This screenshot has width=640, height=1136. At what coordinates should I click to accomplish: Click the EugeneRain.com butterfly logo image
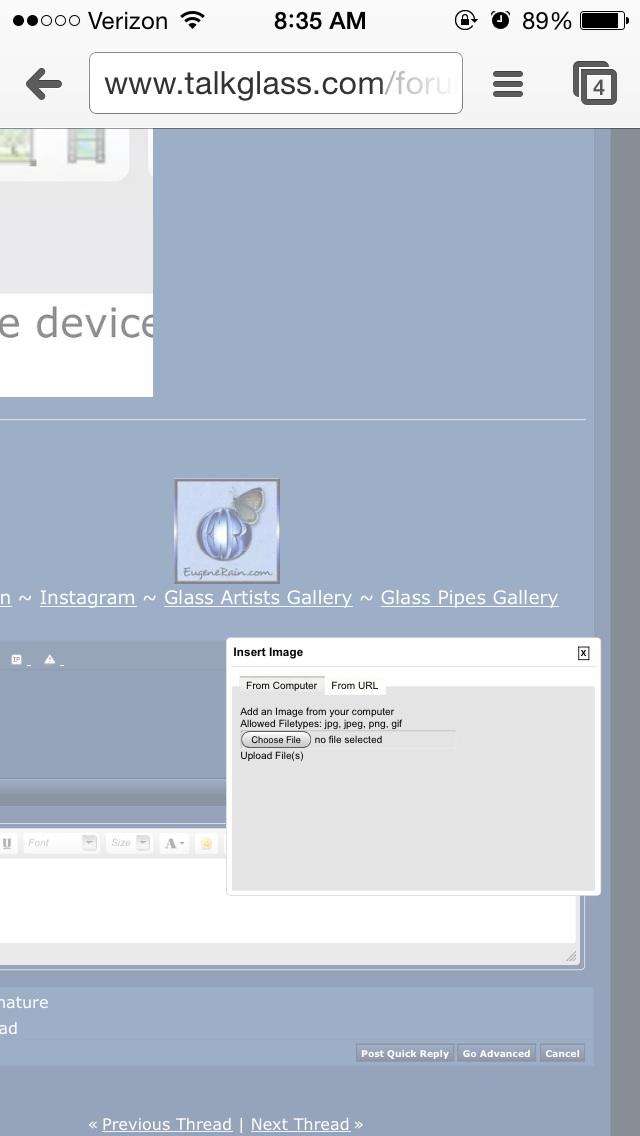pos(227,531)
